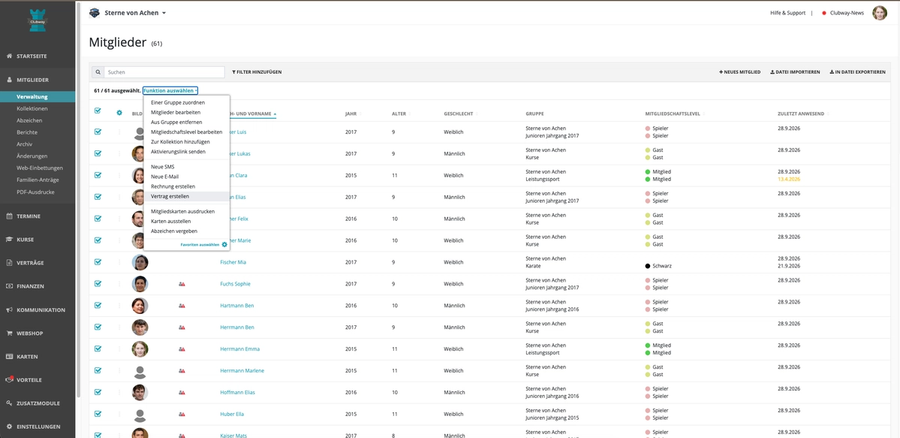The width and height of the screenshot is (900, 438).
Task: Open Termine calendar icon in sidebar
Action: click(9, 216)
